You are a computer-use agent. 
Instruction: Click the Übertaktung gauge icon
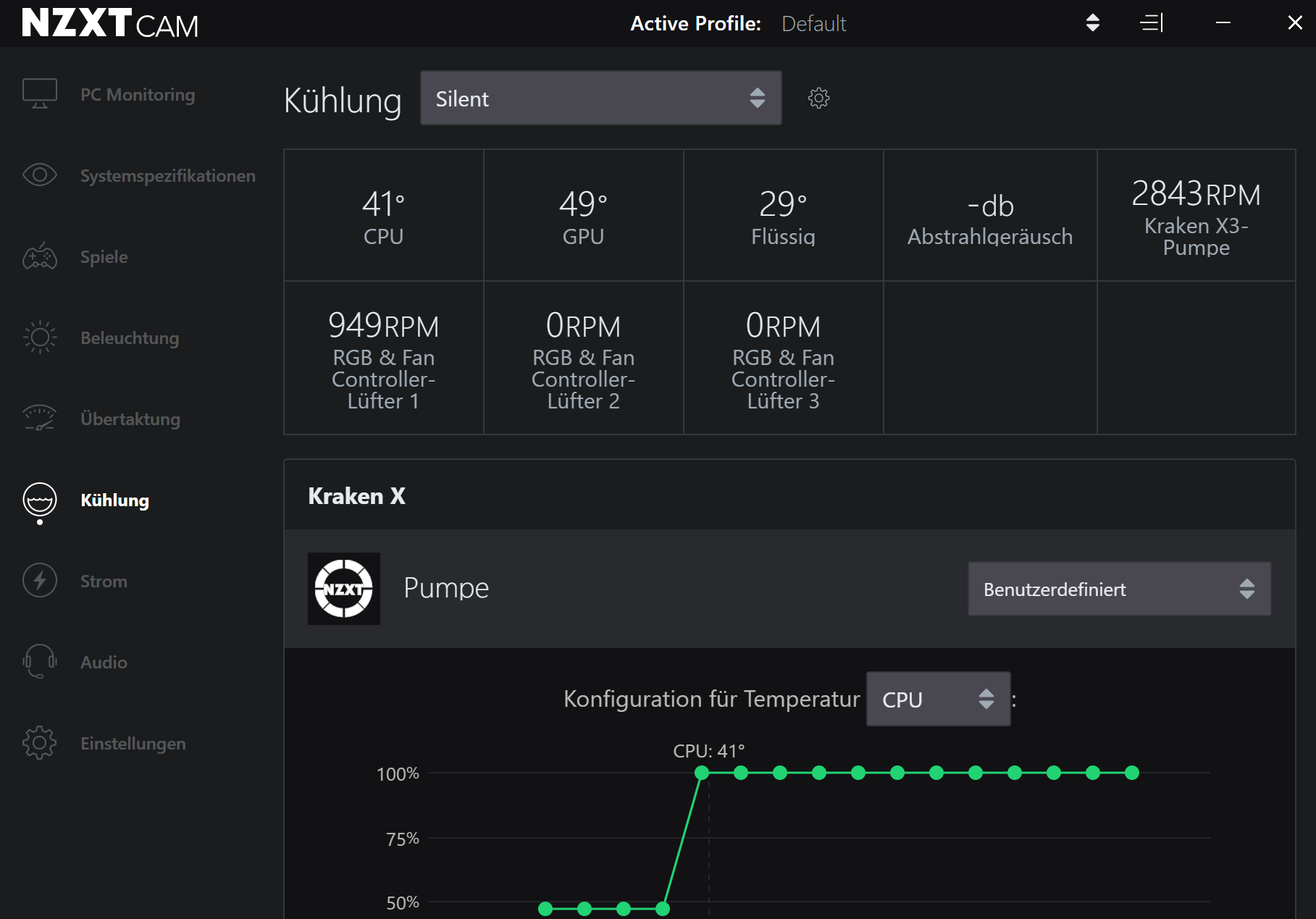click(x=40, y=419)
